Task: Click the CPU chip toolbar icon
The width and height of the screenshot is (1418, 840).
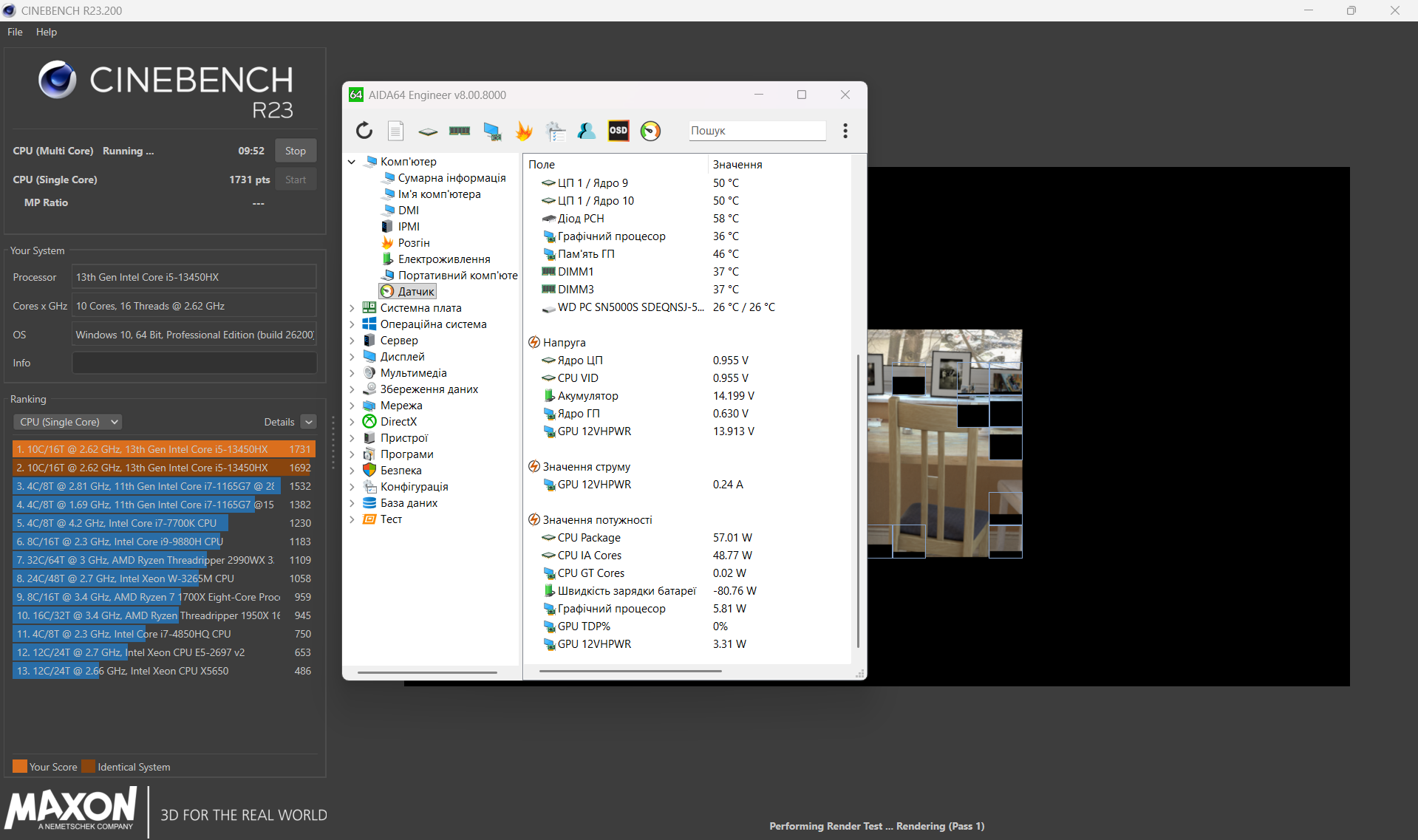Action: pyautogui.click(x=428, y=131)
